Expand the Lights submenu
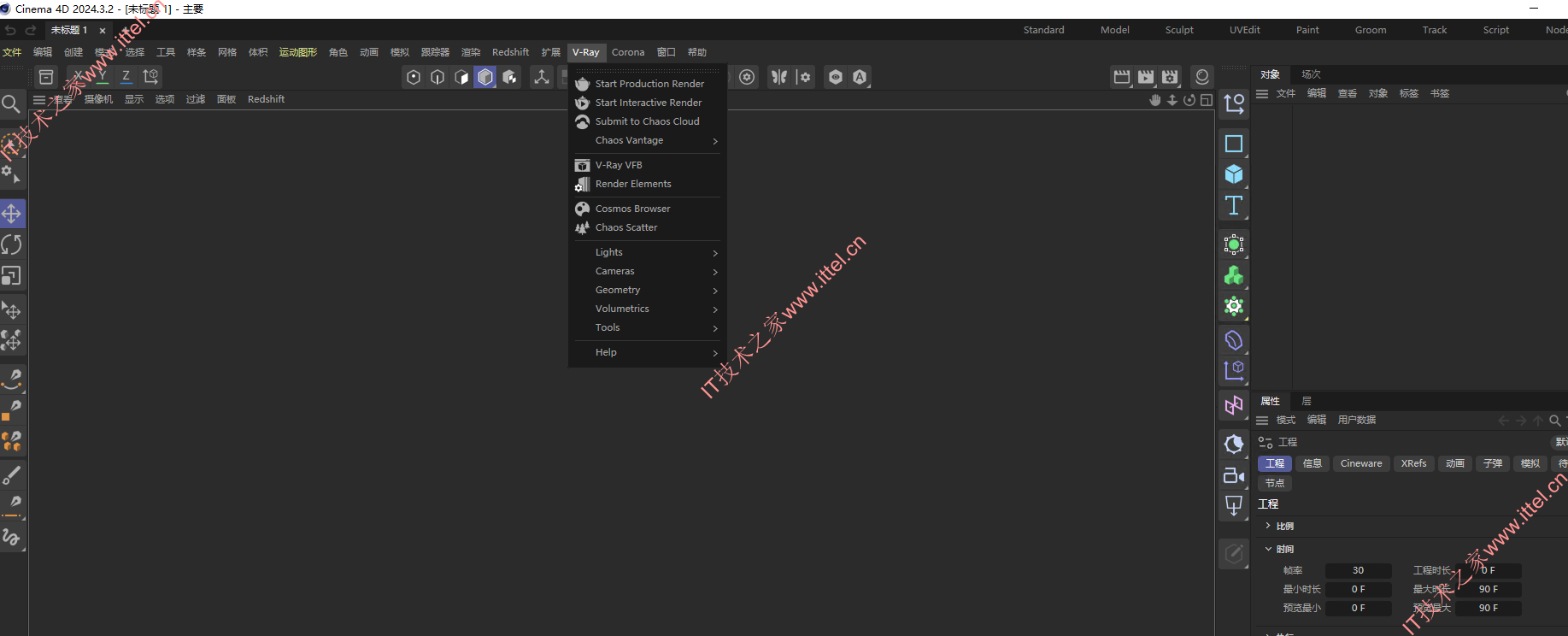1568x636 pixels. pos(648,252)
